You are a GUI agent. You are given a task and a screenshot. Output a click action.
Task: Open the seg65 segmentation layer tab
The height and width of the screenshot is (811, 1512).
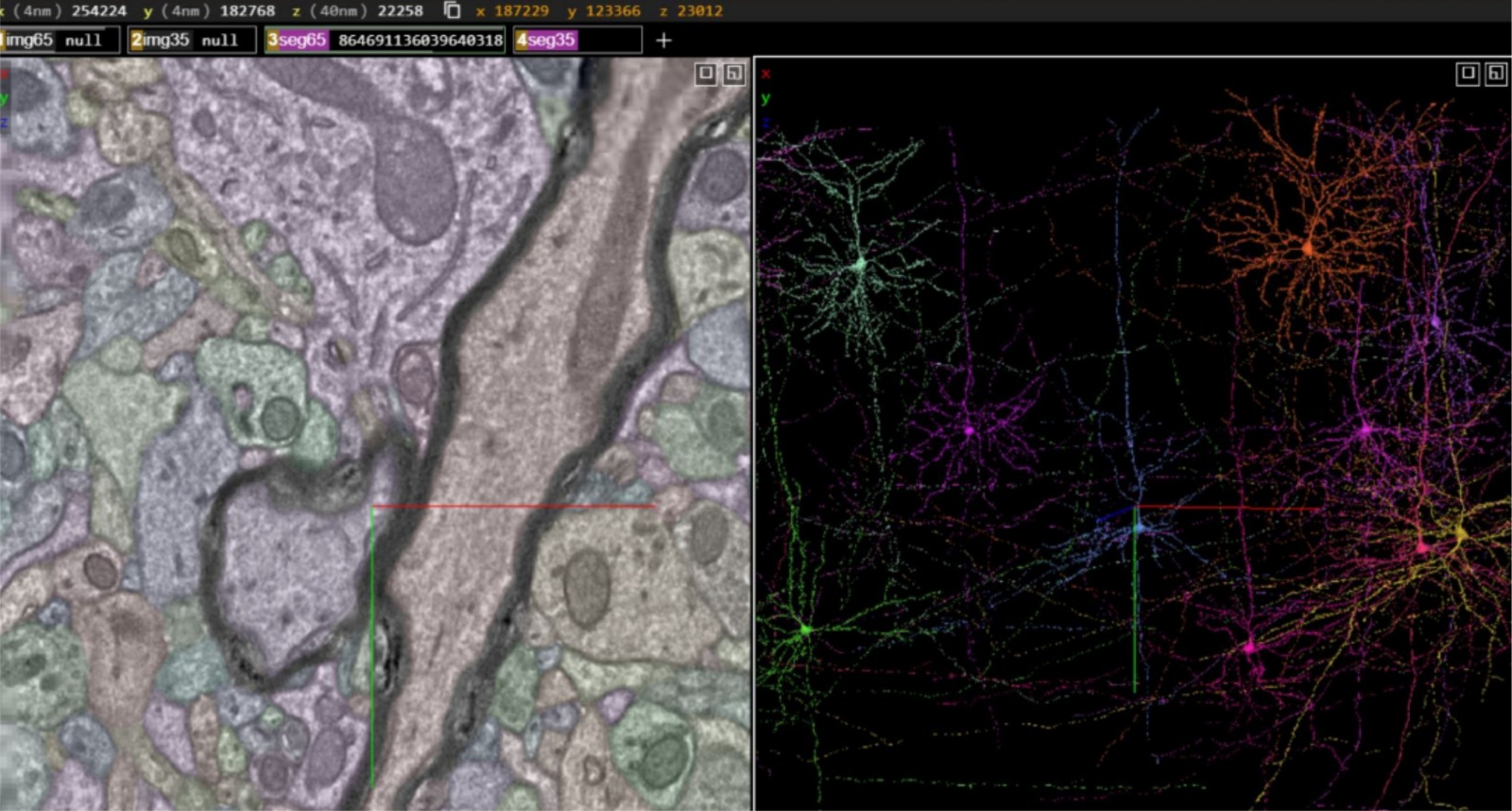pos(302,41)
